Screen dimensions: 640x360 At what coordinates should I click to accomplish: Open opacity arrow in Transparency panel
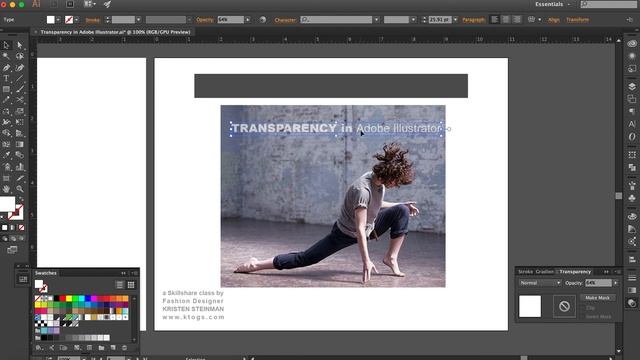point(616,283)
